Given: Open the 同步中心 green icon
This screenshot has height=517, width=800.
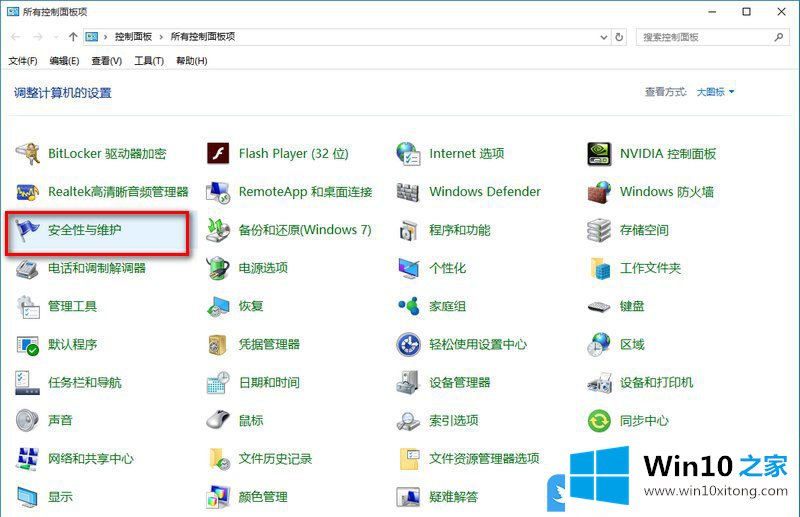Looking at the screenshot, I should click(x=599, y=421).
